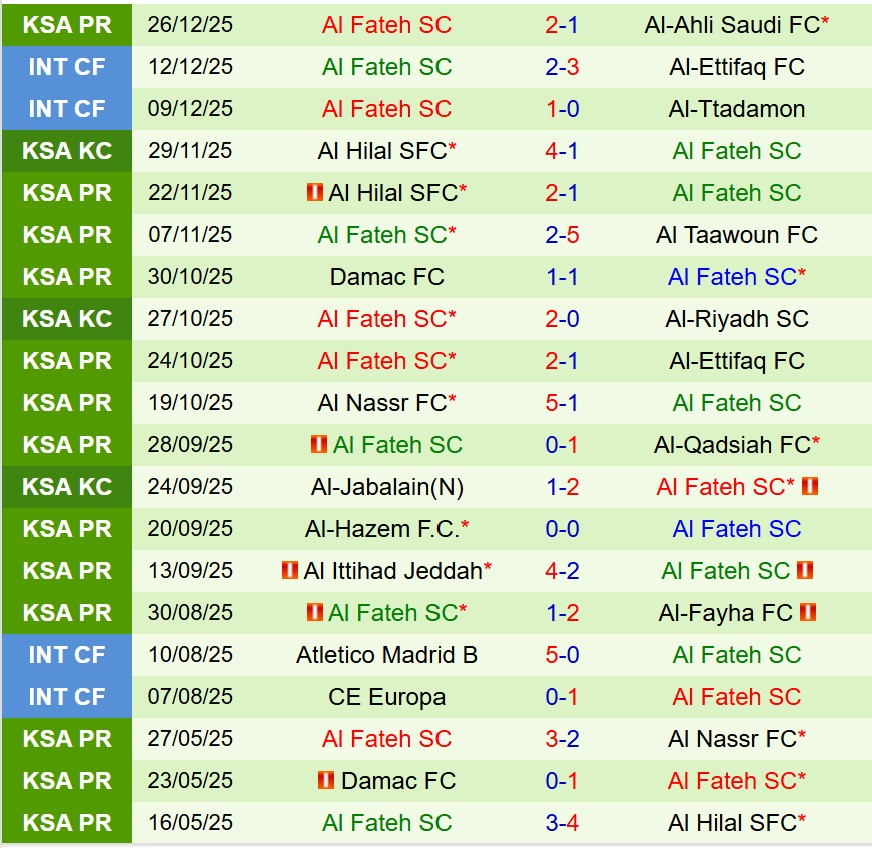
Task: Click red card icon in the Al-Jabalain match row
Action: tap(810, 487)
